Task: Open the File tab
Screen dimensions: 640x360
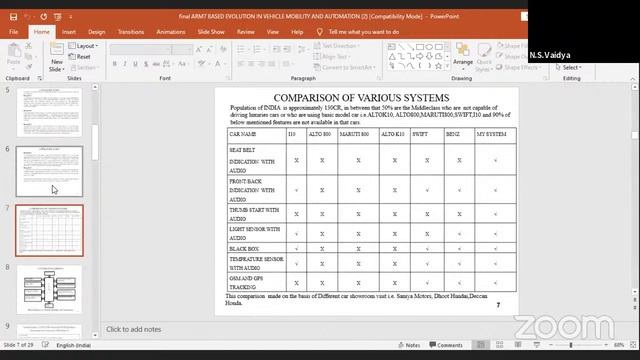Action: point(13,32)
